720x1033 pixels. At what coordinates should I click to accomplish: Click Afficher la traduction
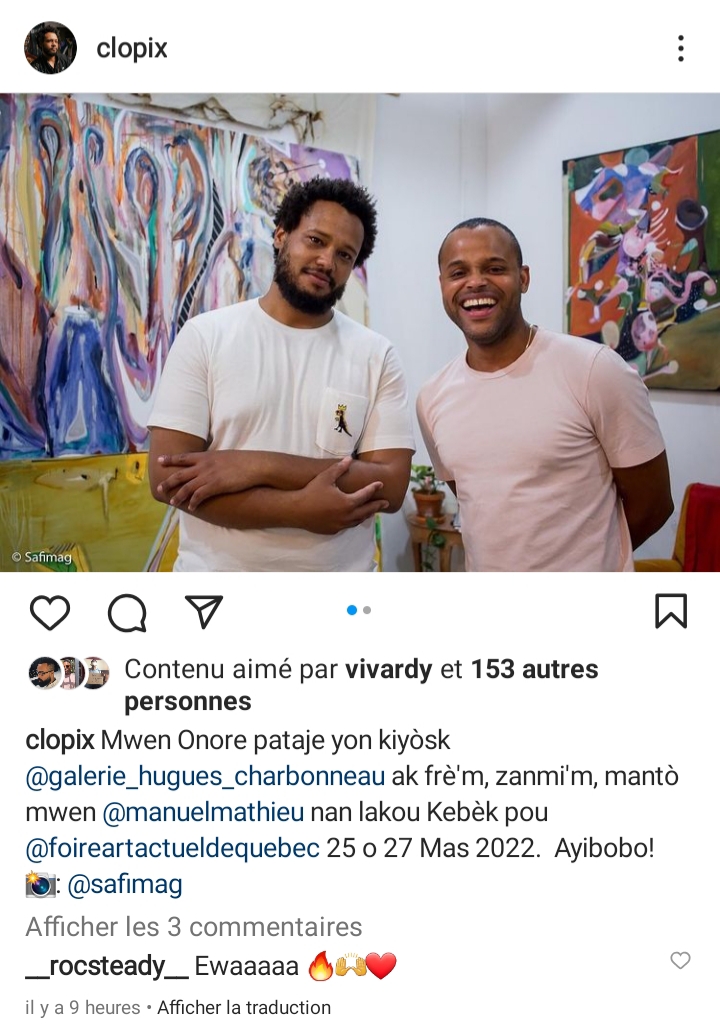point(244,1007)
